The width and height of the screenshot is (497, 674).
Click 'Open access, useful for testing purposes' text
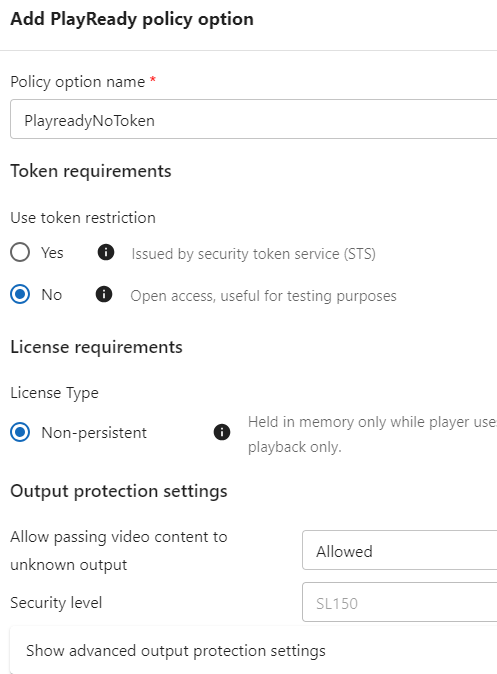(264, 296)
